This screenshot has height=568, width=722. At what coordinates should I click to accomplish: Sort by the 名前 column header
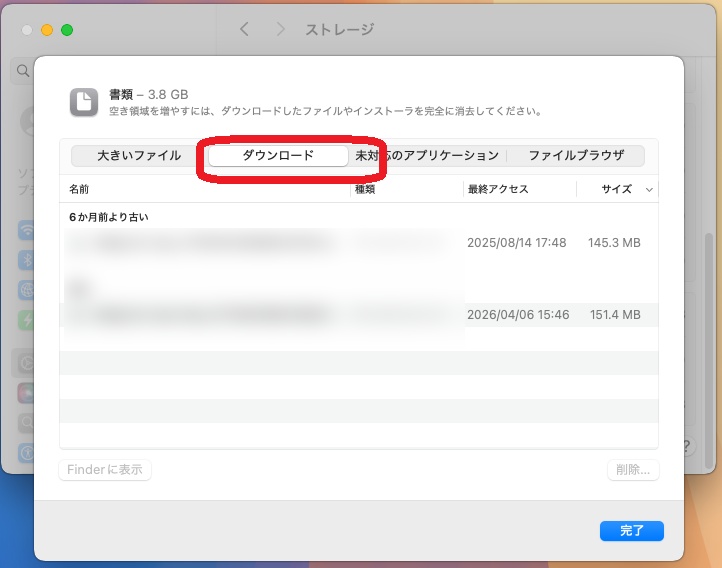[x=79, y=189]
